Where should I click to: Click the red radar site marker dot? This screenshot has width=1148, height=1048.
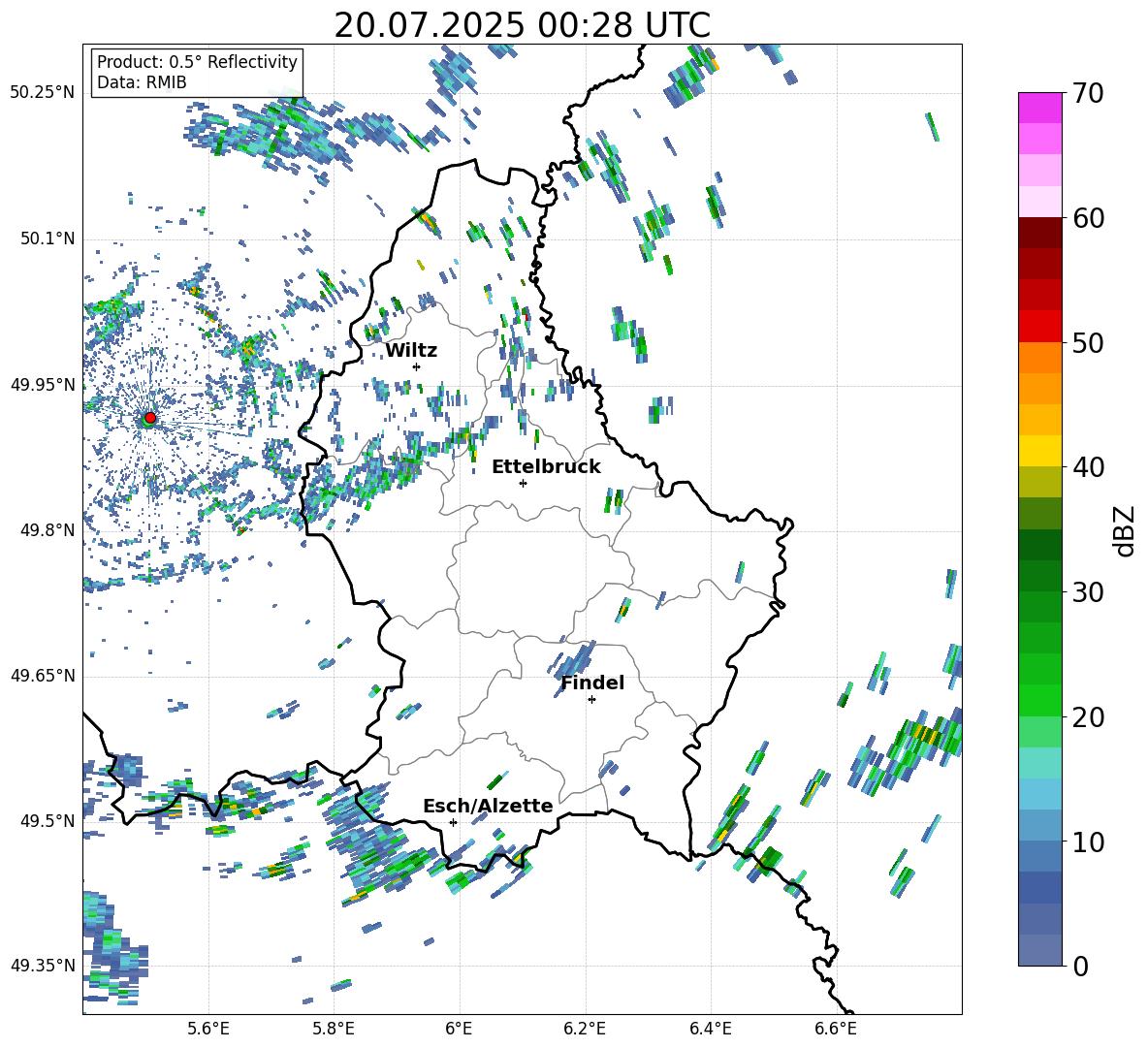(150, 417)
